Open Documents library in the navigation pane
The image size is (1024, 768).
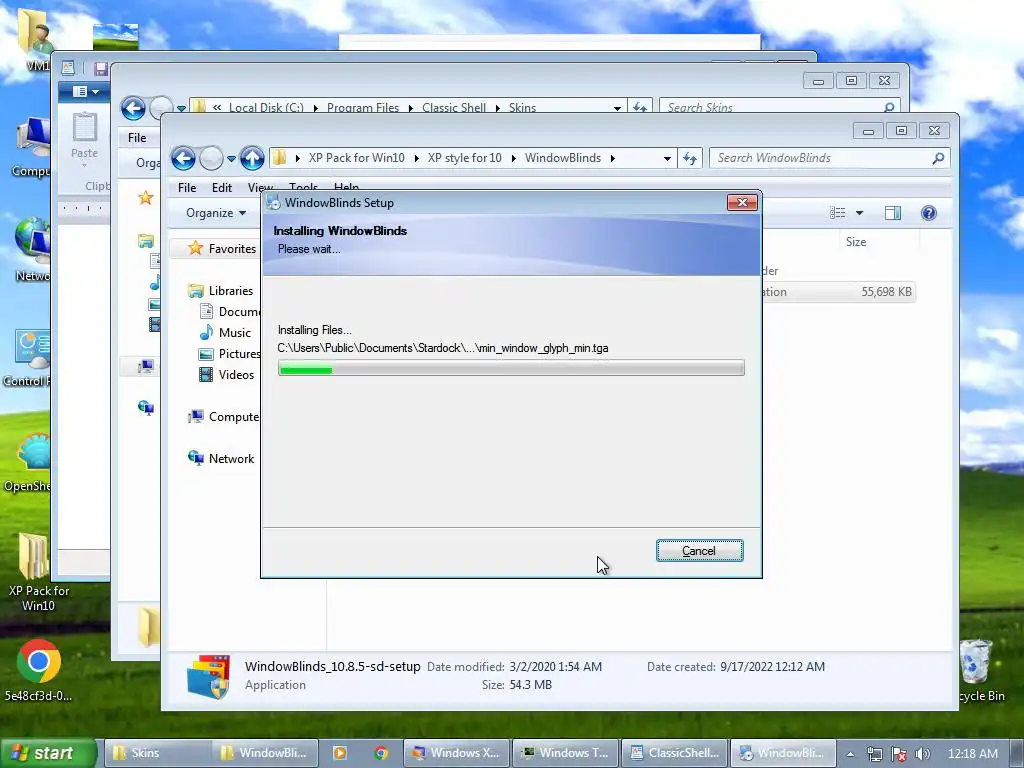229,312
